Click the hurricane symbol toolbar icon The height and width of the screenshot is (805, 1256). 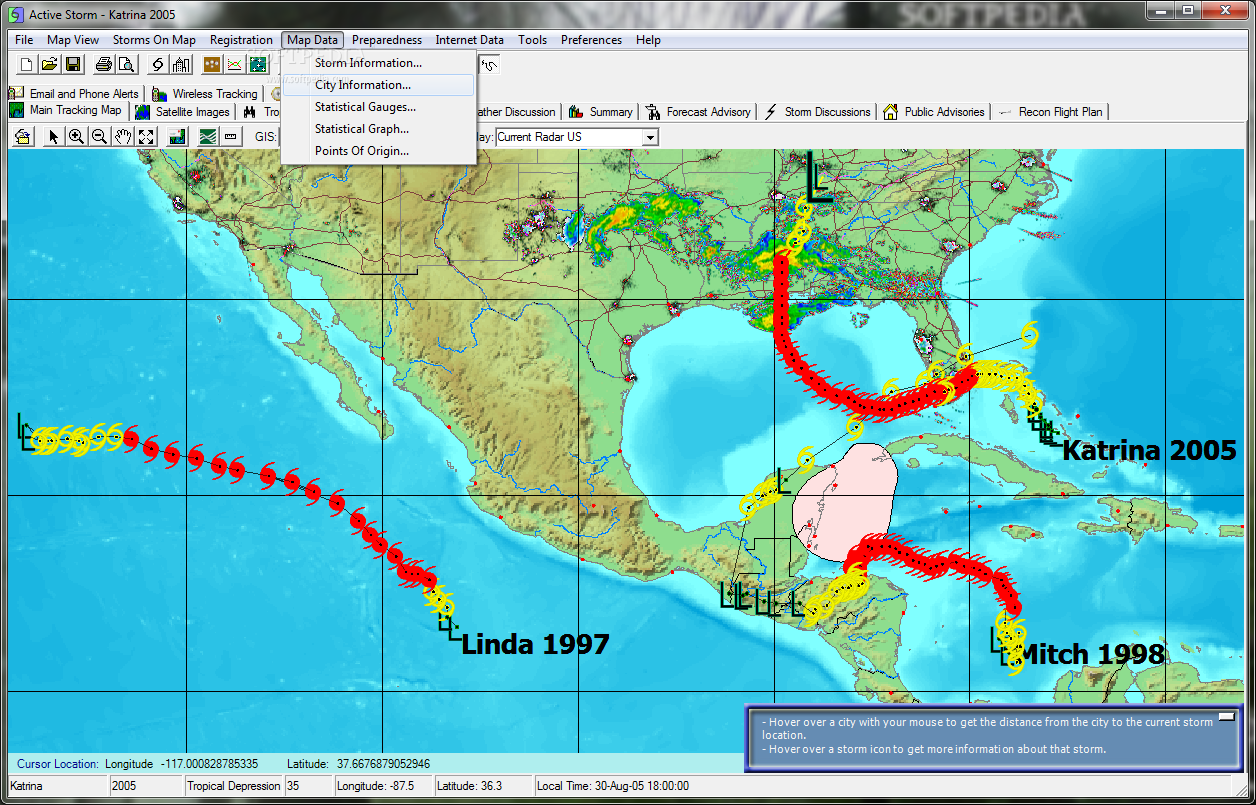click(x=159, y=65)
